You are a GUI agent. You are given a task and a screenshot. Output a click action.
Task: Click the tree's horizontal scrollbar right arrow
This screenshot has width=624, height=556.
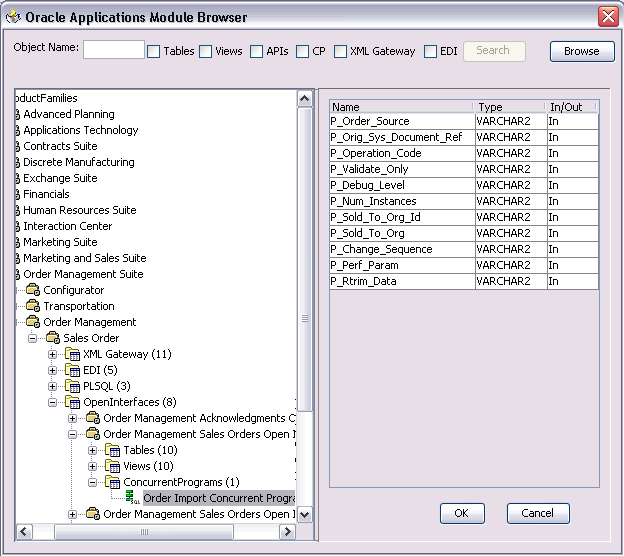[287, 532]
